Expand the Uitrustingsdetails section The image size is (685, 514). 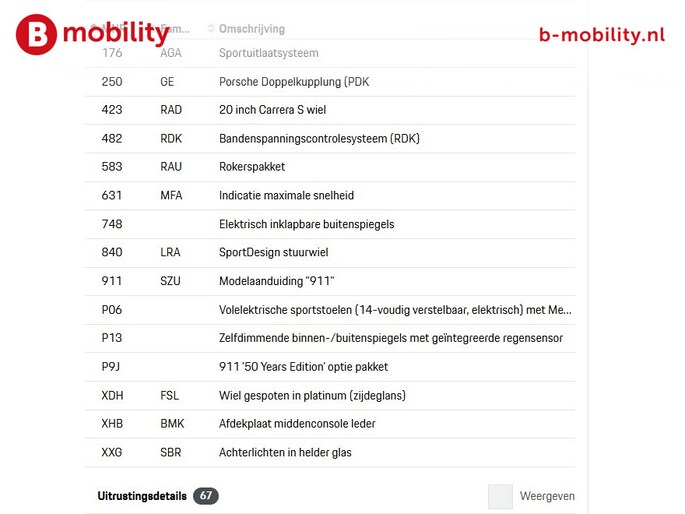click(x=141, y=496)
